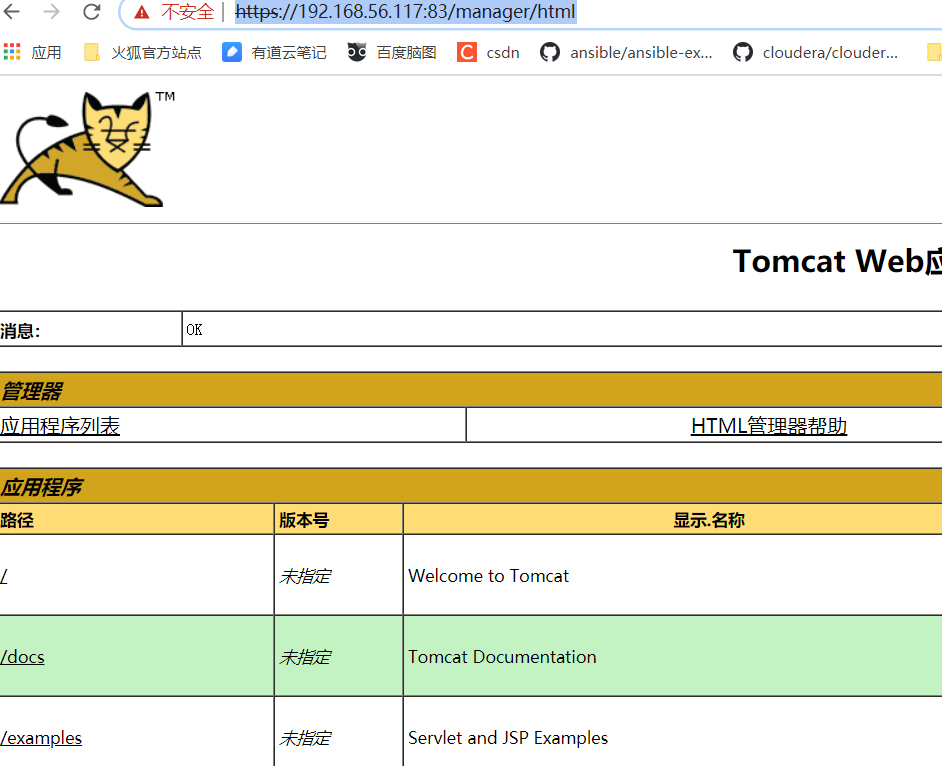Click 未指定 in the /examples row
The image size is (942, 766).
pos(305,738)
